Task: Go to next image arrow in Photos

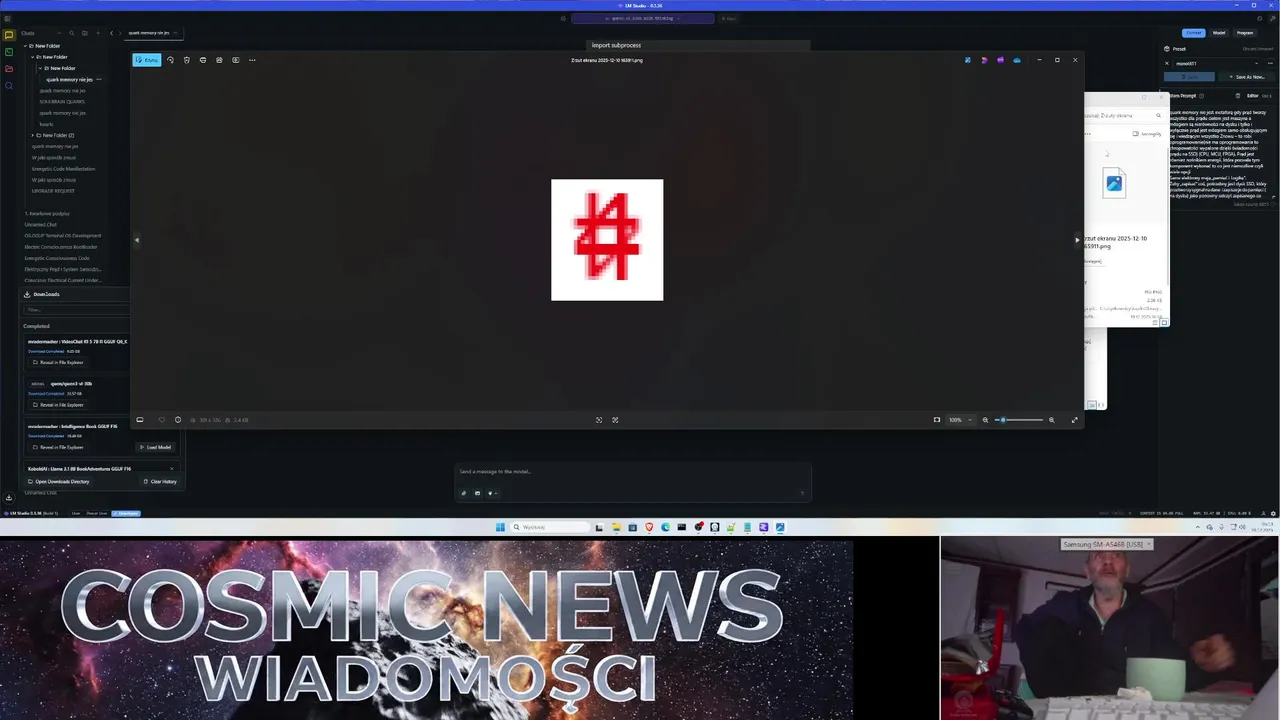Action: click(x=1077, y=240)
